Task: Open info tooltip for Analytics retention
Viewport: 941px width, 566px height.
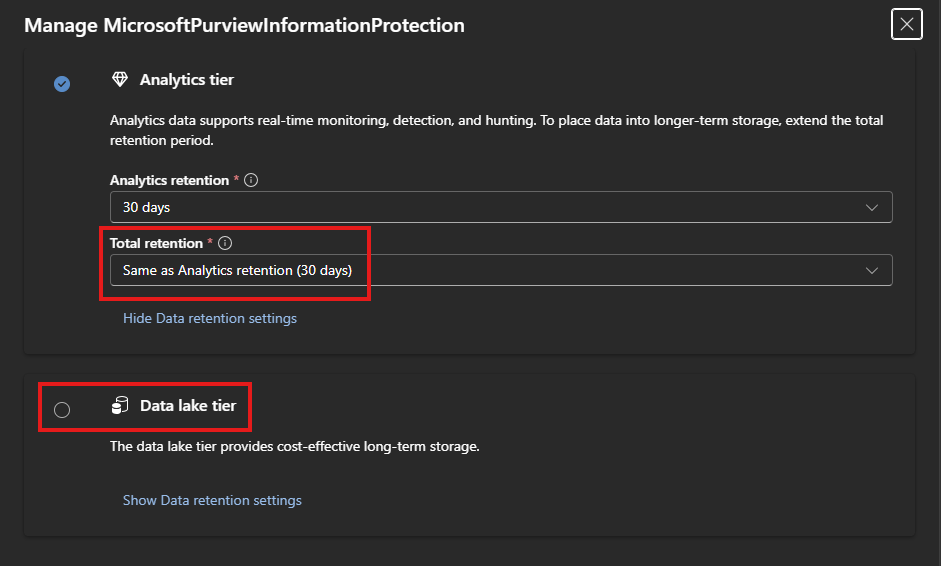Action: (x=251, y=180)
